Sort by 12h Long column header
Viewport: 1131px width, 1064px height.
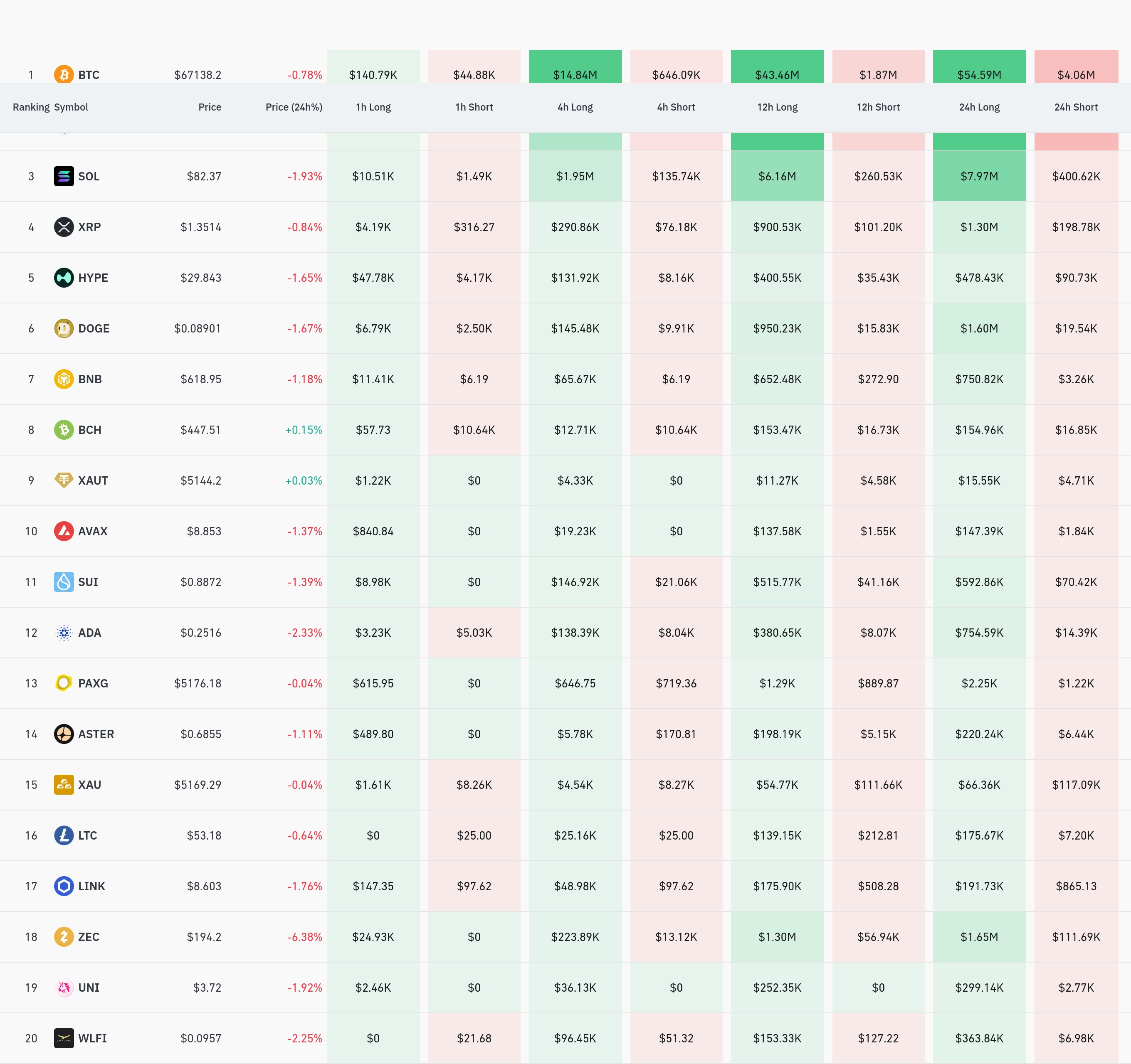[777, 107]
